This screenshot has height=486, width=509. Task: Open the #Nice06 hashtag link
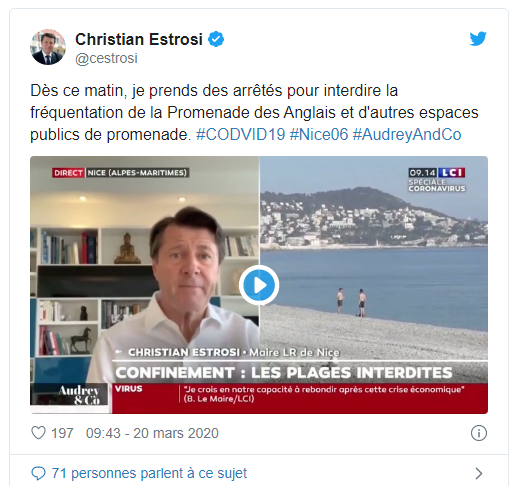(x=319, y=135)
